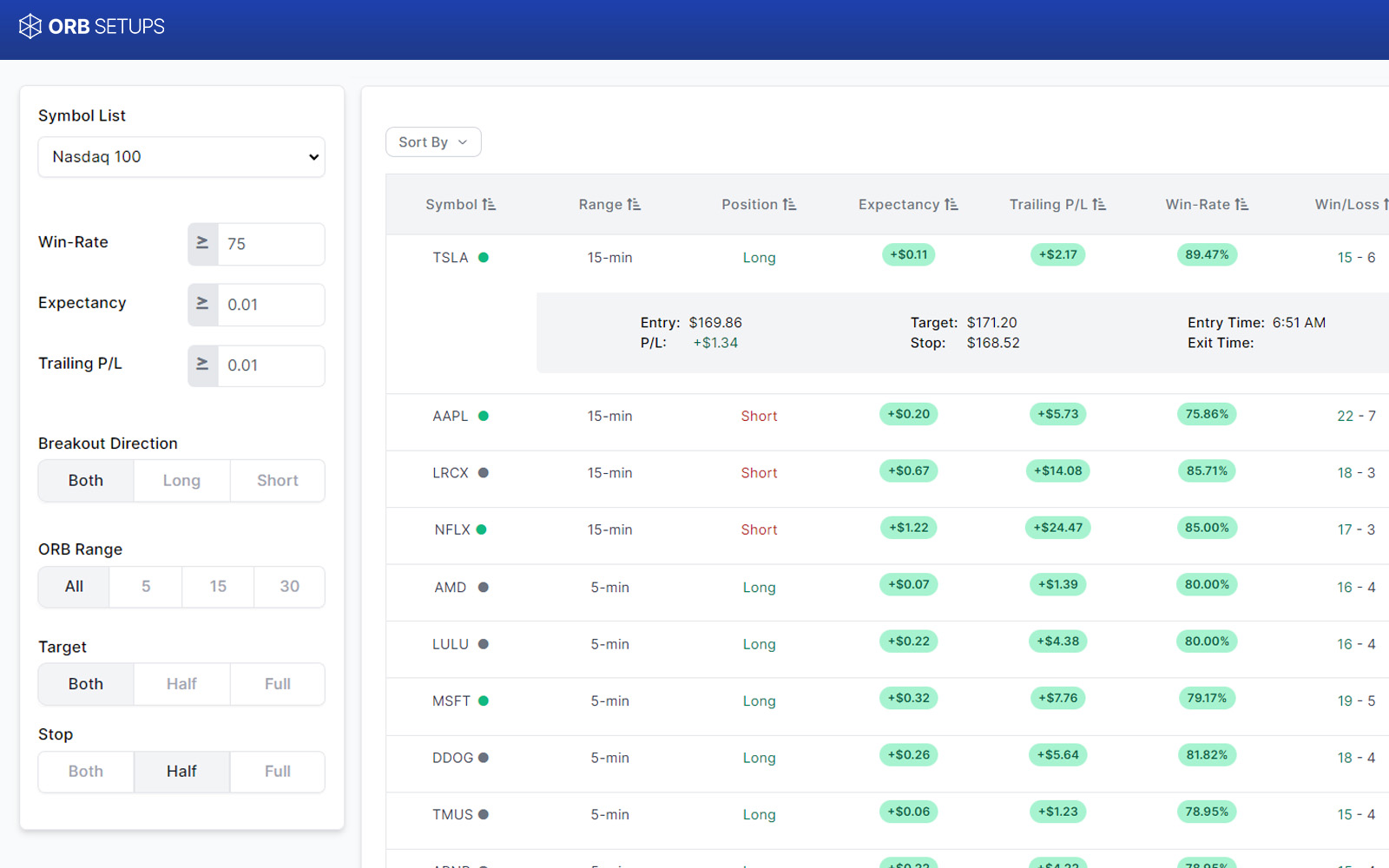Click the AAPL symbol
Screen dimensions: 1389x868
[451, 416]
